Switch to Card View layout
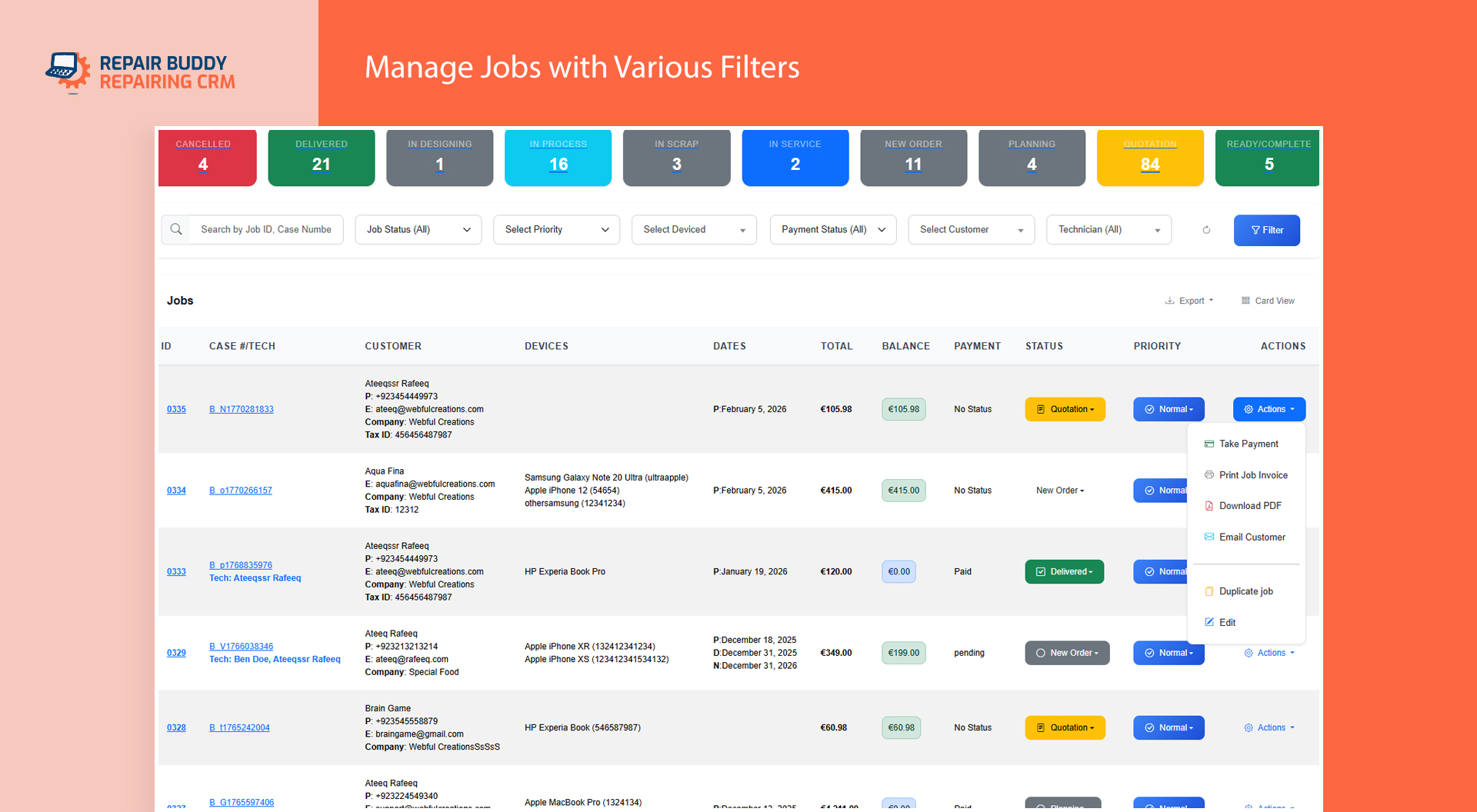1477x812 pixels. click(x=1268, y=301)
